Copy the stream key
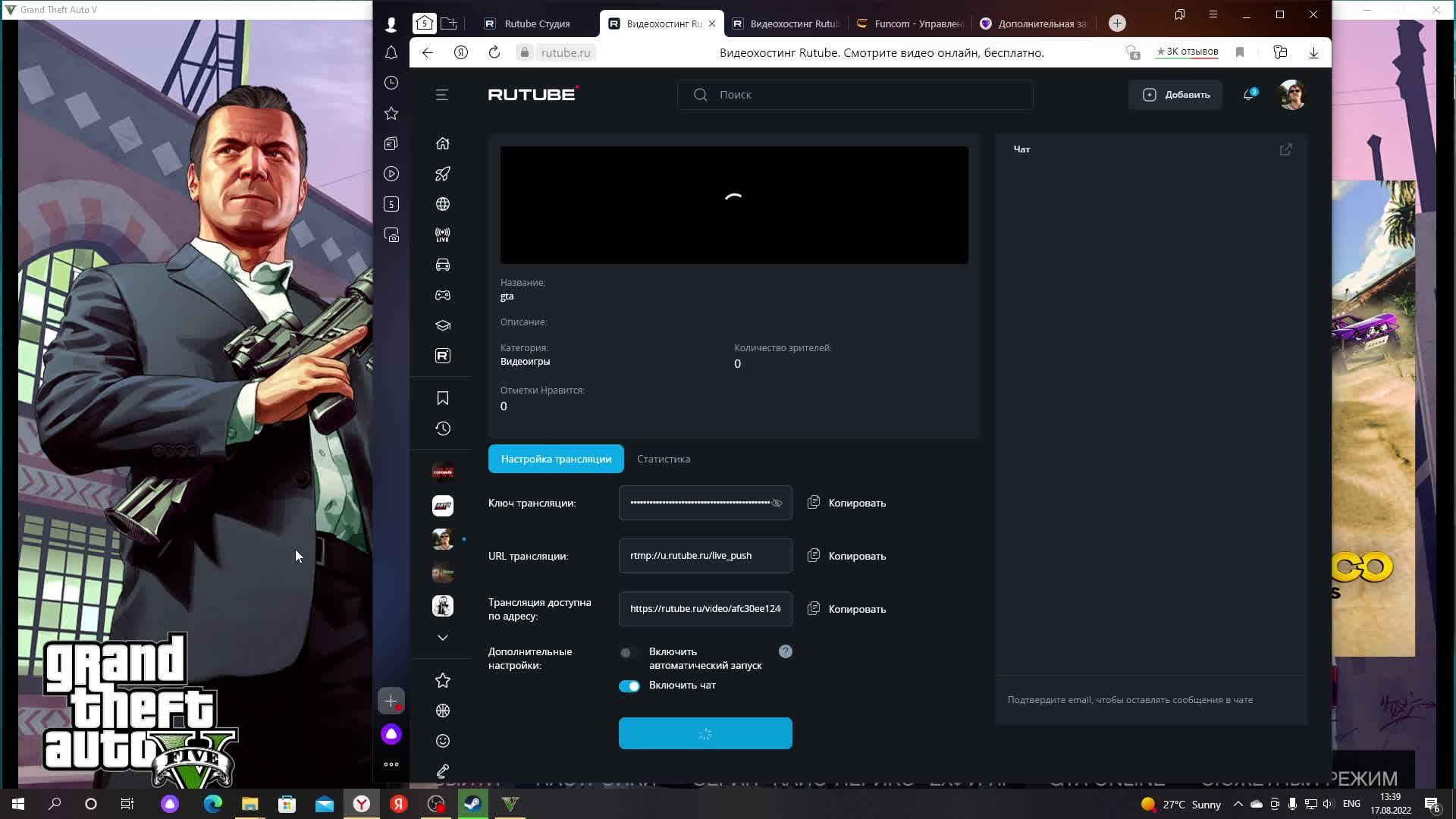1456x819 pixels. [x=847, y=503]
